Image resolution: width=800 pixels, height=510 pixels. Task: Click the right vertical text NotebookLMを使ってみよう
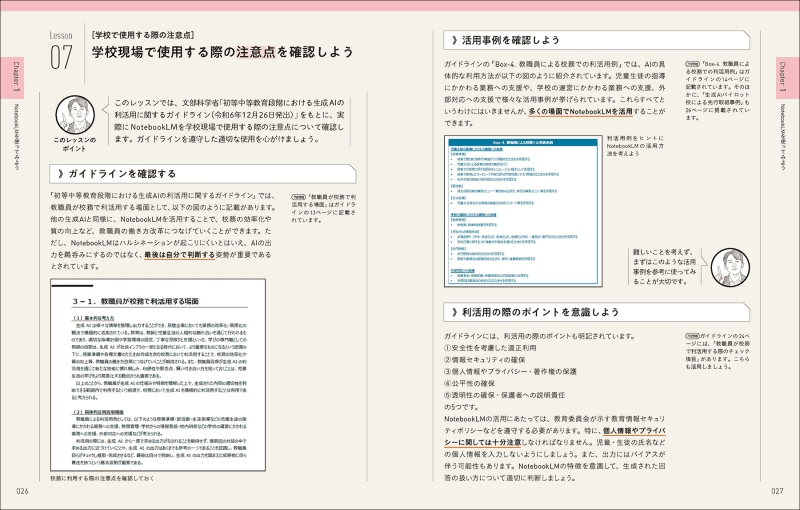tap(783, 137)
